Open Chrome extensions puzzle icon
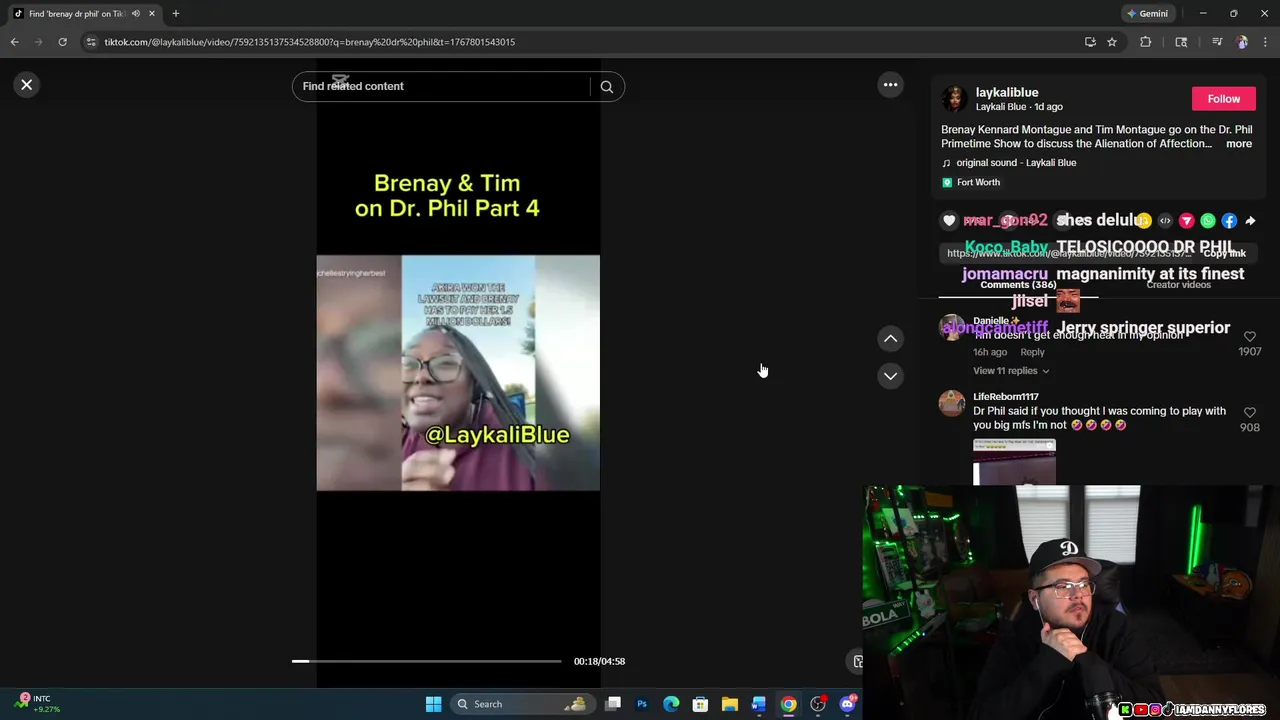 point(1146,42)
